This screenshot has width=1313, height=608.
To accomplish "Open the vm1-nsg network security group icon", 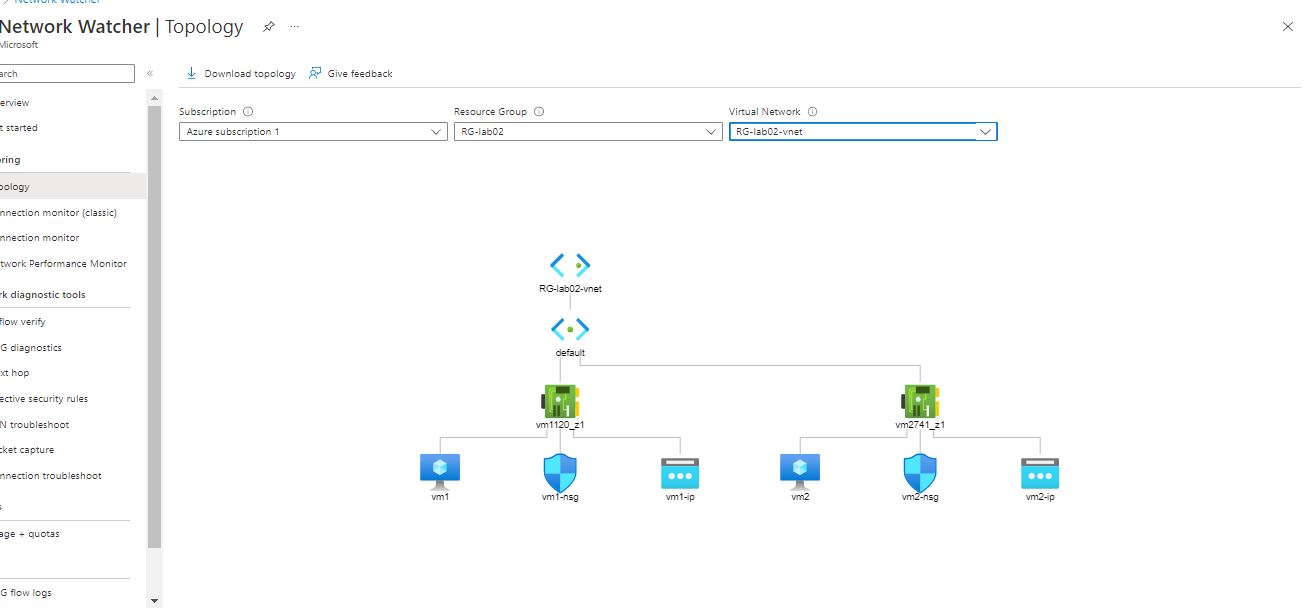I will (559, 470).
